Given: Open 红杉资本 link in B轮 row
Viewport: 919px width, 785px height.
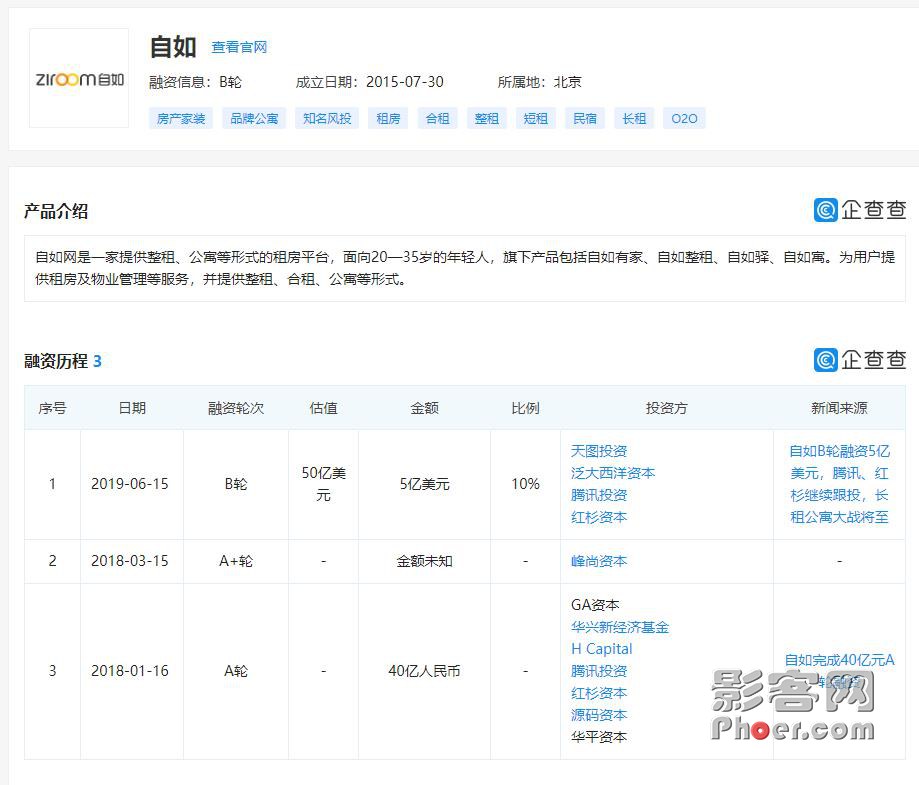Looking at the screenshot, I should (599, 517).
